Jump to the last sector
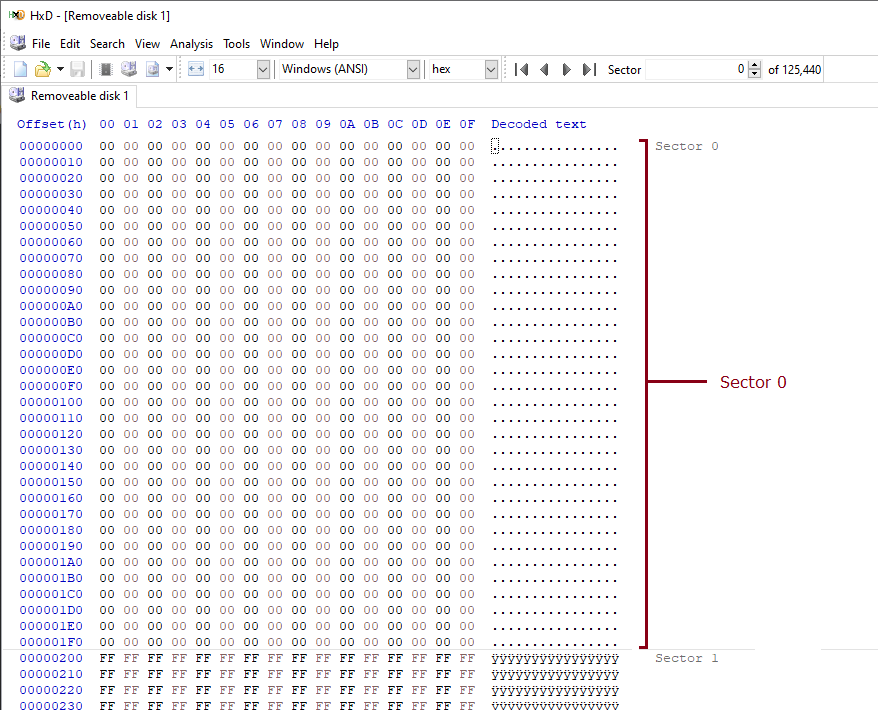The image size is (878, 710). click(x=589, y=69)
